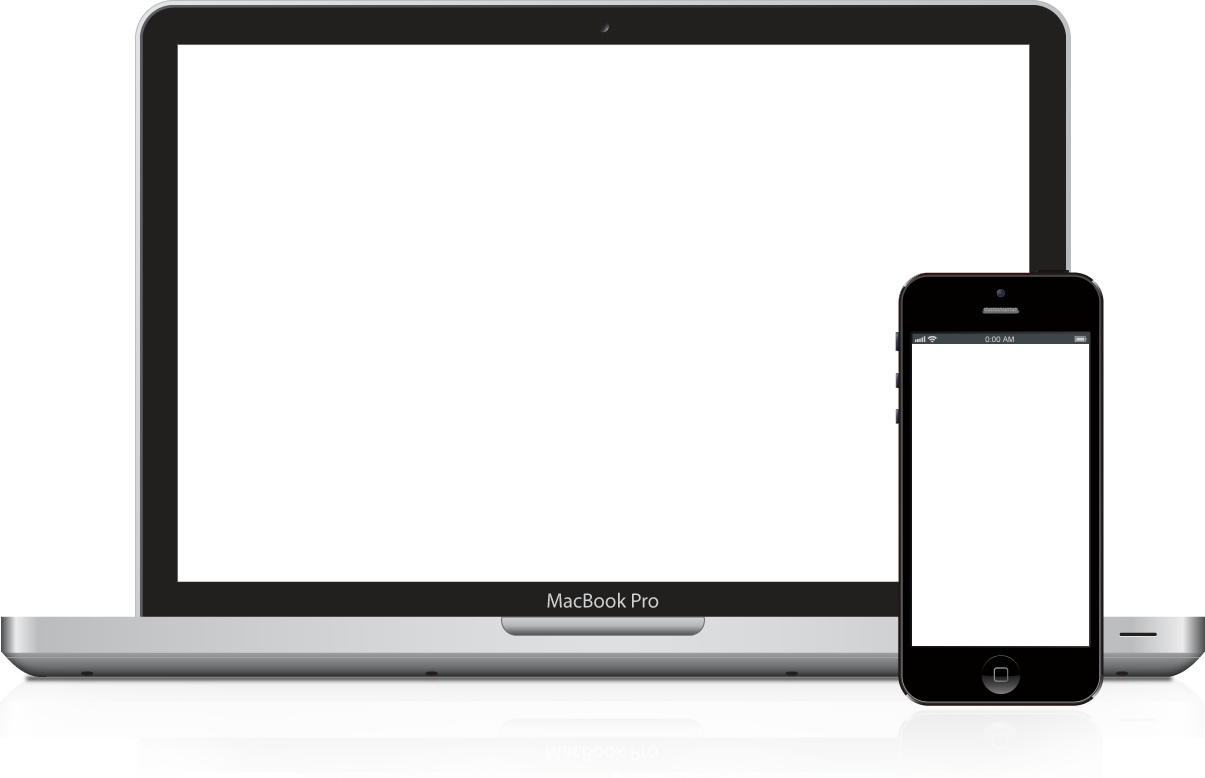Tap the iPhone front camera lens

tap(1000, 293)
